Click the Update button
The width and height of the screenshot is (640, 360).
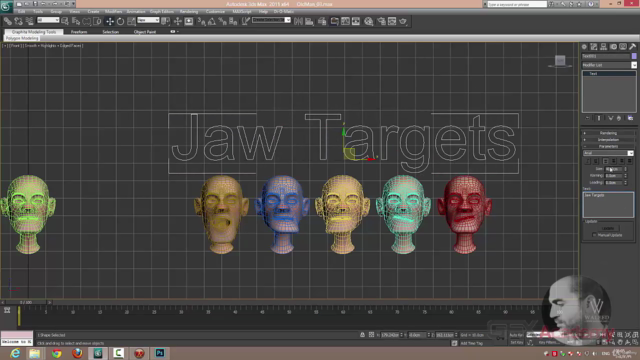point(608,228)
